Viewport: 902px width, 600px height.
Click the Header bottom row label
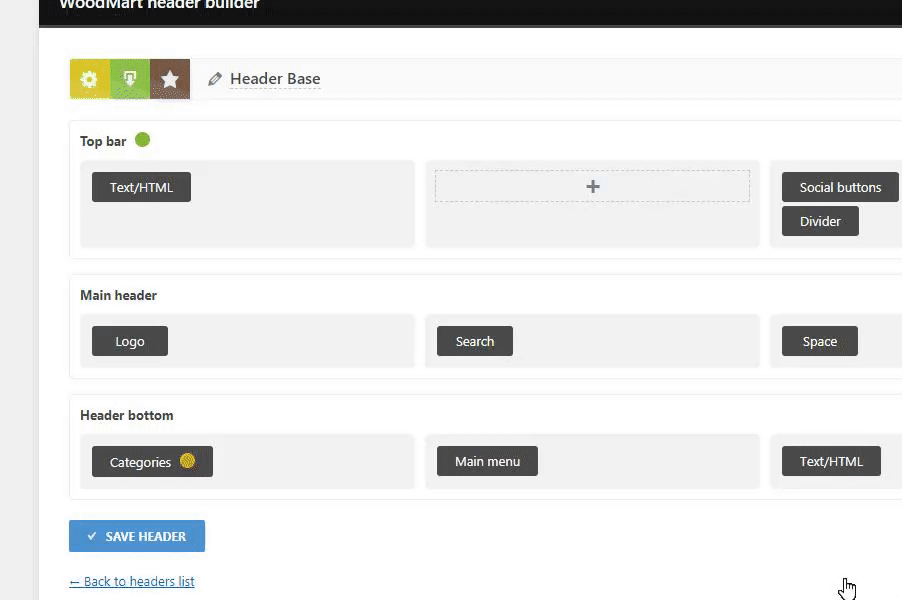coord(127,415)
